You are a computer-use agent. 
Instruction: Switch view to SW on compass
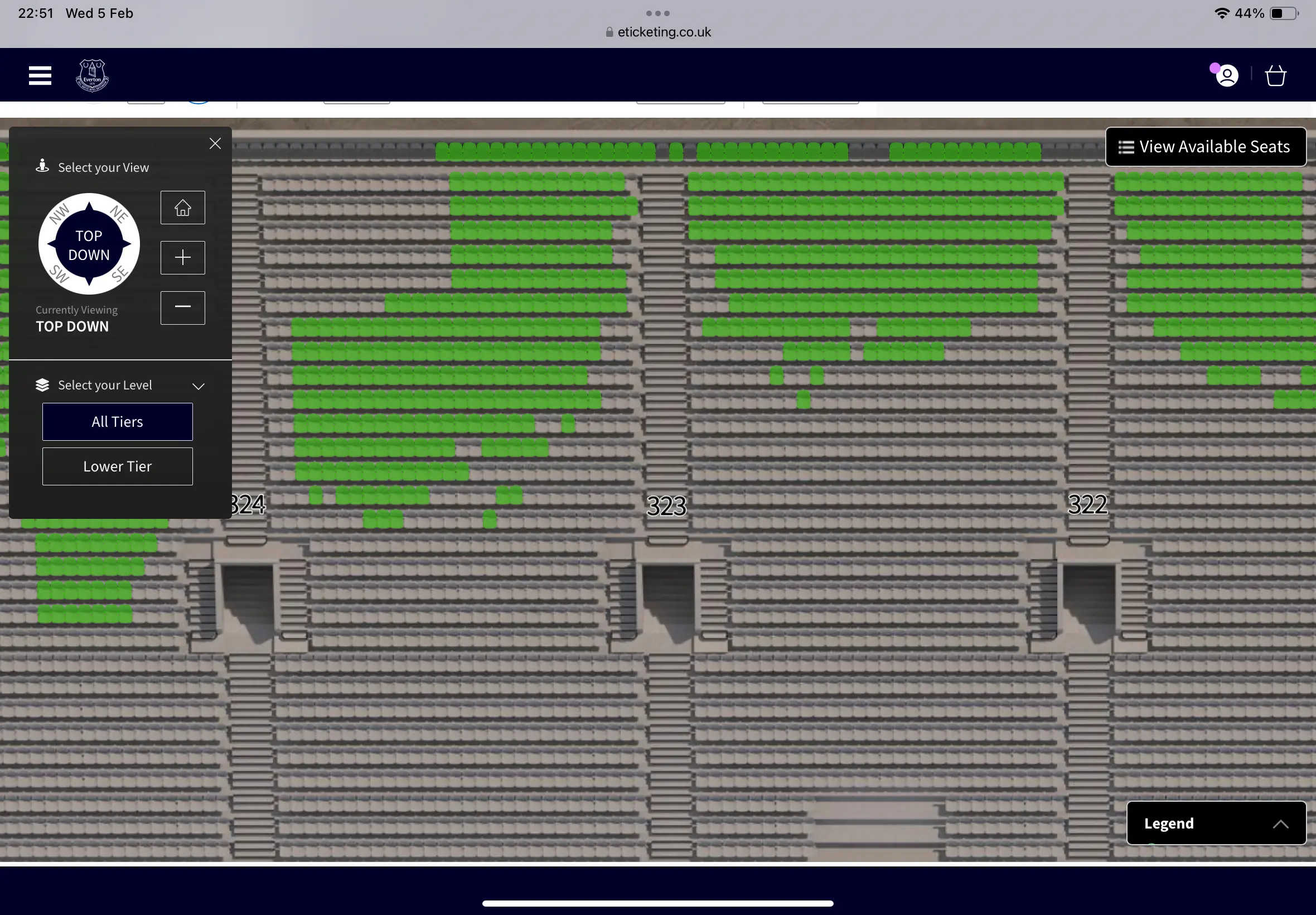[59, 274]
